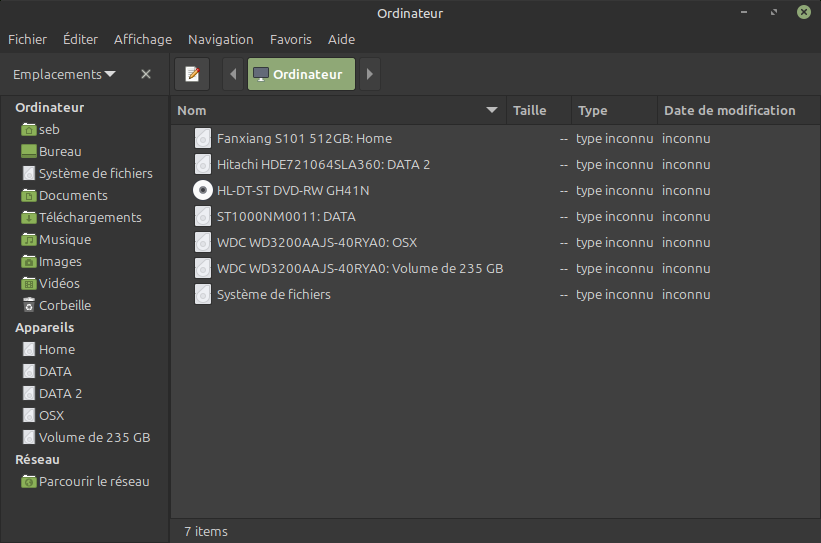This screenshot has width=821, height=543.
Task: Close the sidebar with the X button
Action: [x=146, y=74]
